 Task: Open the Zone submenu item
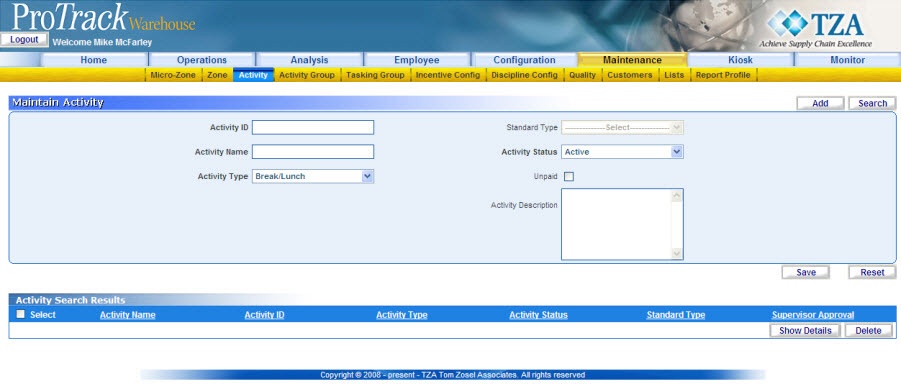(x=217, y=75)
